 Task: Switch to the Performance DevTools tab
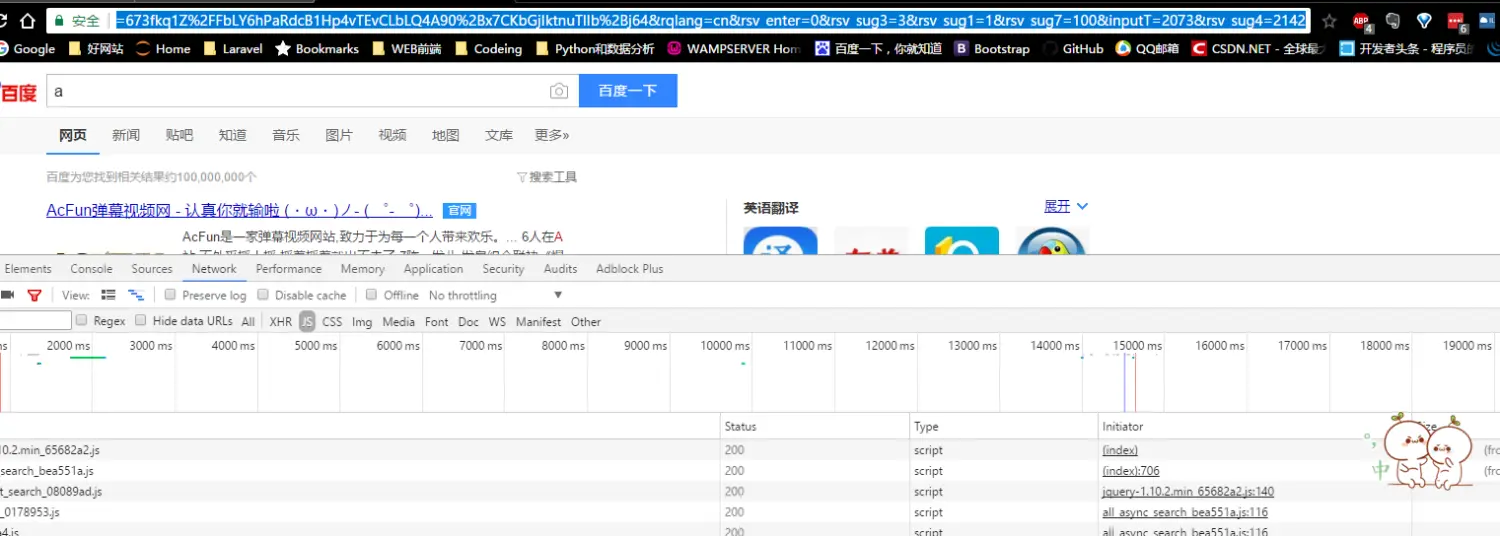[x=289, y=269]
